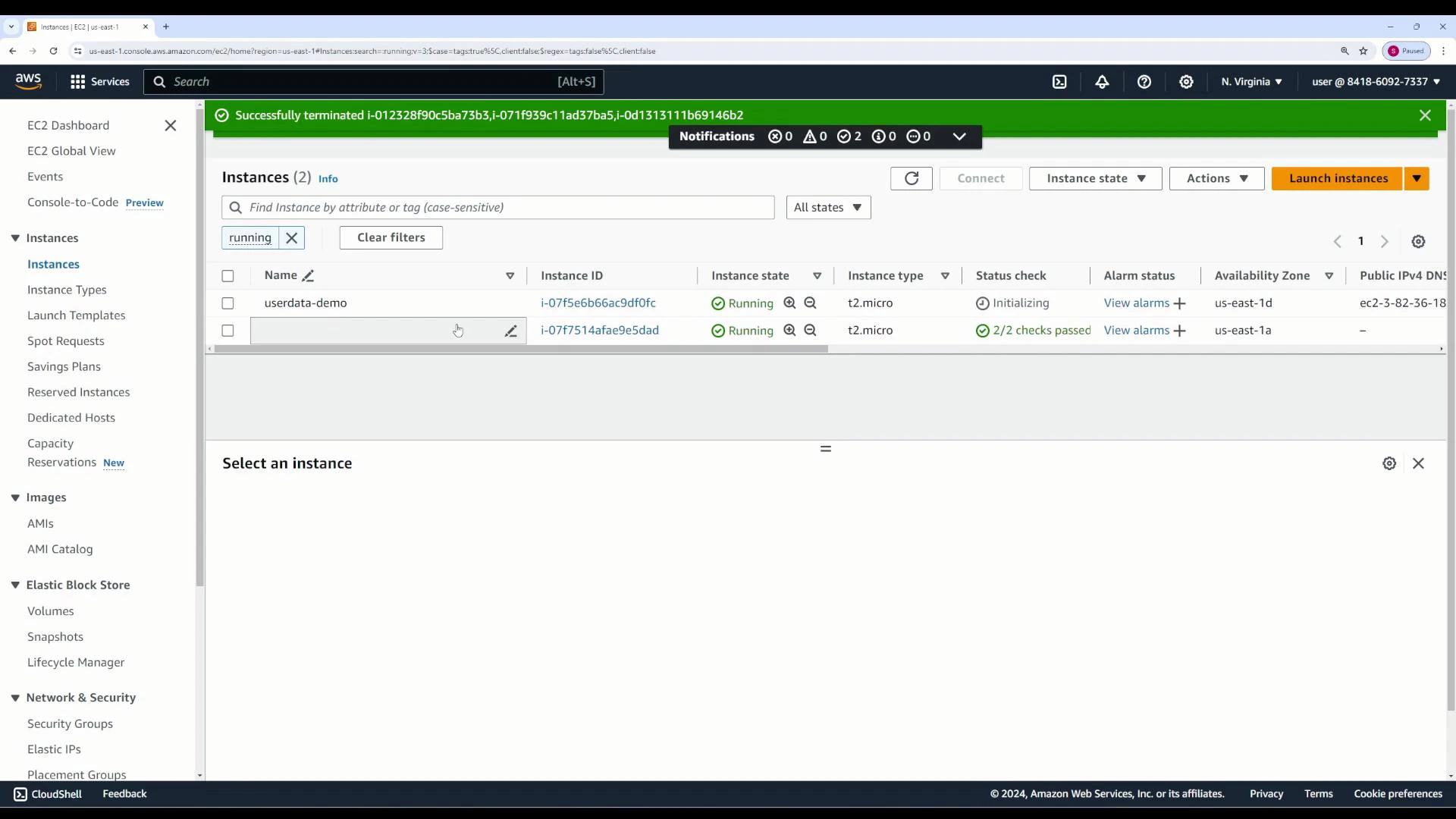Check the second instance row checkbox

coord(227,331)
